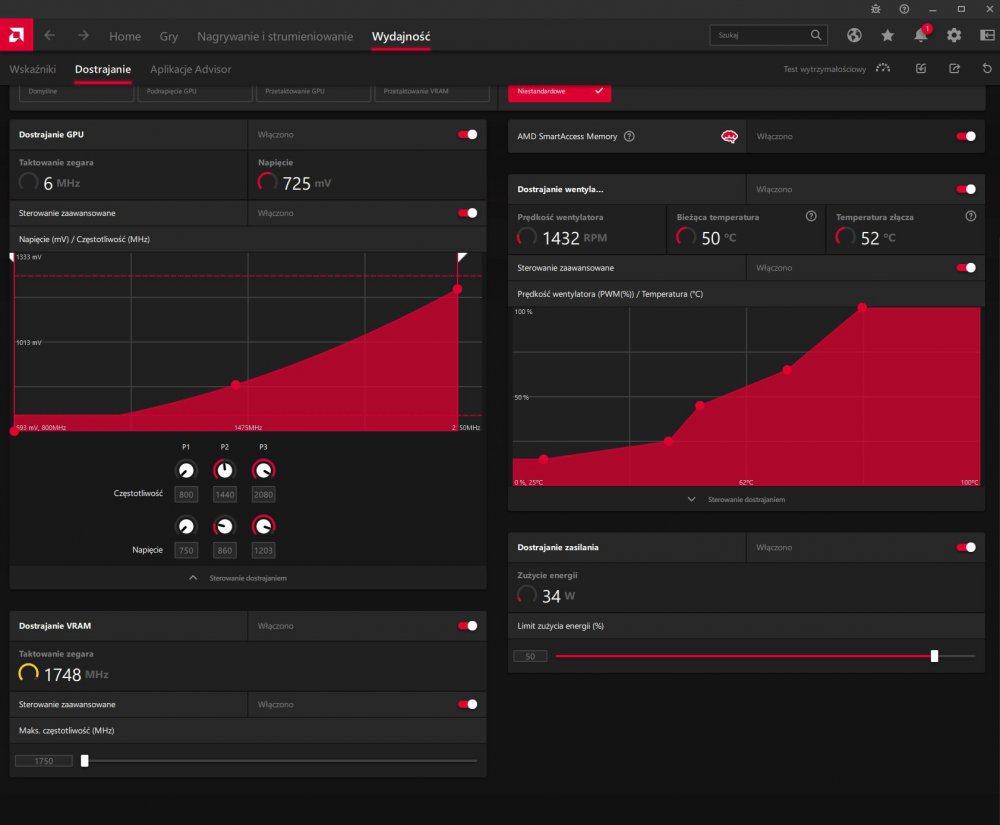Switch to the Wskaźniki tab

click(33, 69)
